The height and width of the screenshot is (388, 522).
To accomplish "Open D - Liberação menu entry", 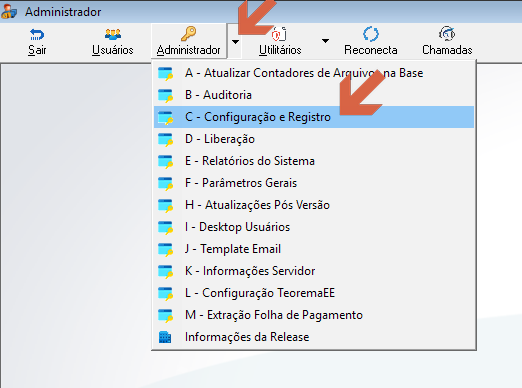I will pyautogui.click(x=314, y=139).
